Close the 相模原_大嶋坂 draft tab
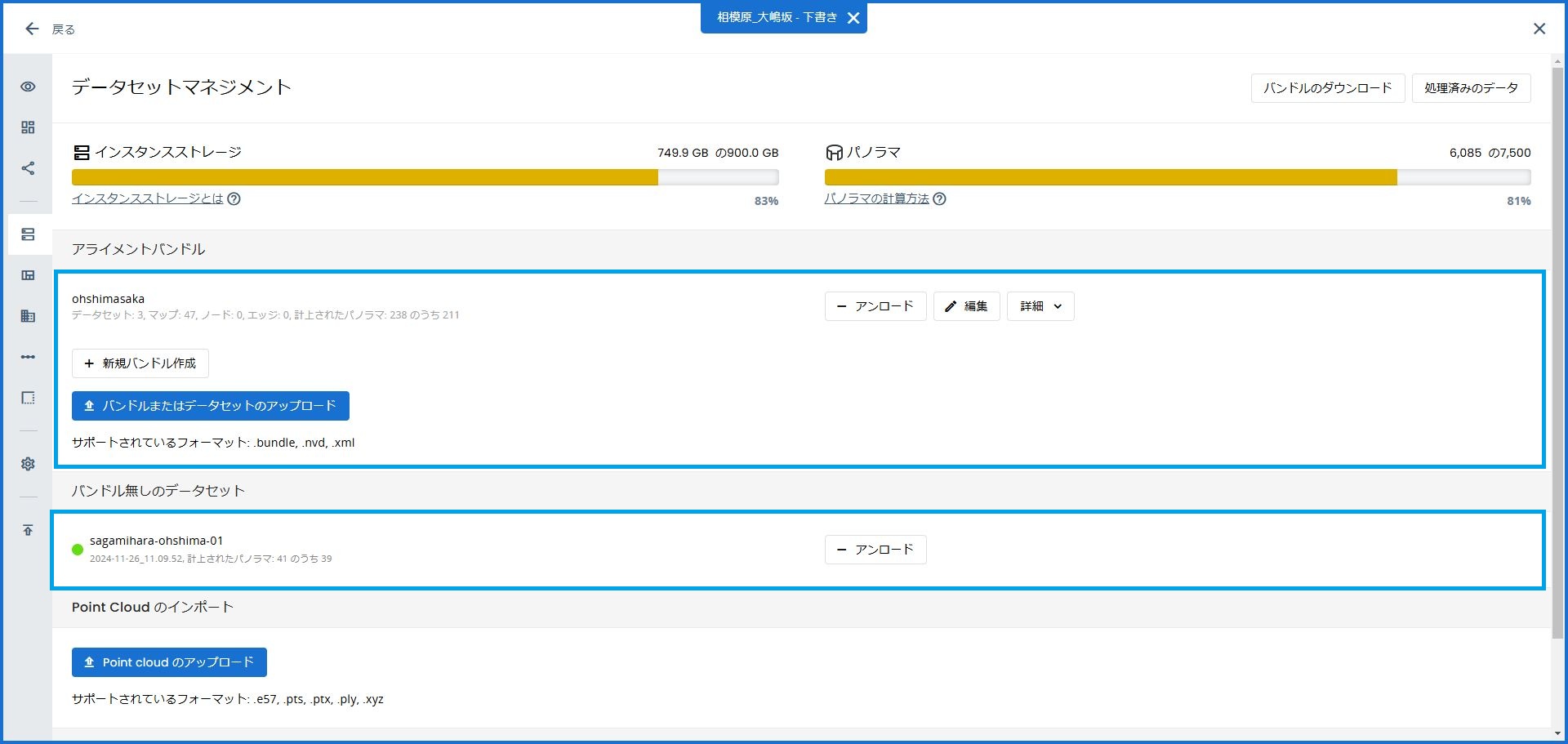Image resolution: width=1568 pixels, height=744 pixels. [x=853, y=18]
